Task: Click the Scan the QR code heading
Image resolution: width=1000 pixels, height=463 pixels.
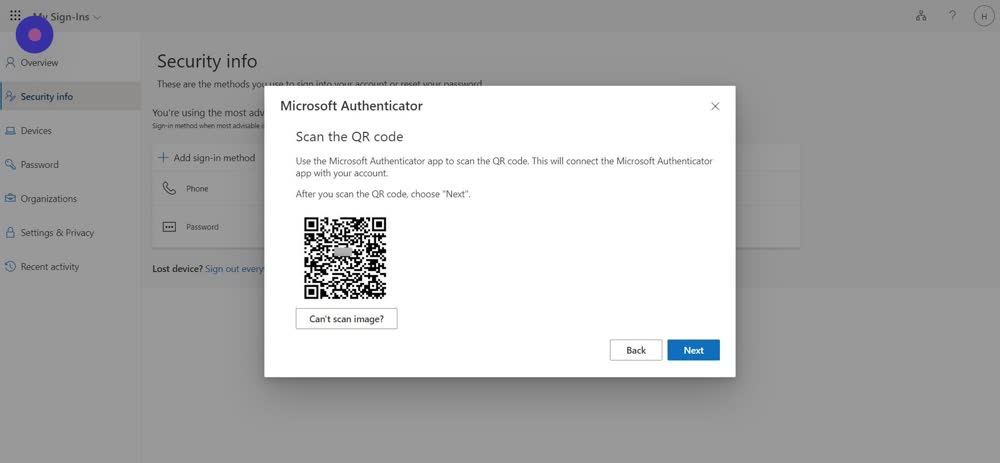Action: tap(349, 136)
